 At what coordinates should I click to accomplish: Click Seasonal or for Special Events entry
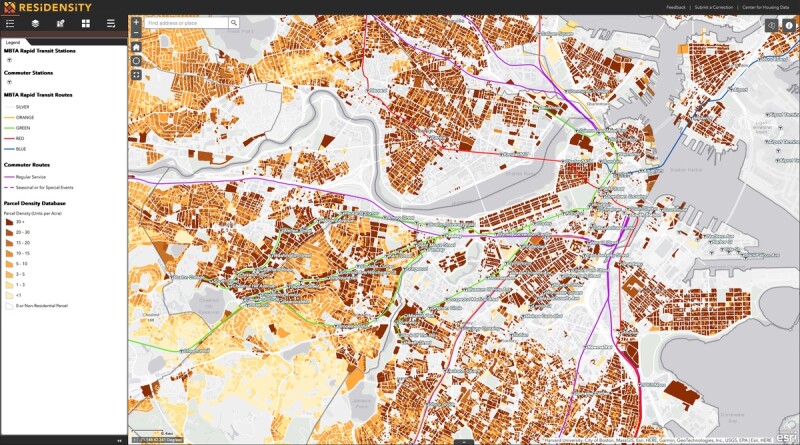pos(39,187)
